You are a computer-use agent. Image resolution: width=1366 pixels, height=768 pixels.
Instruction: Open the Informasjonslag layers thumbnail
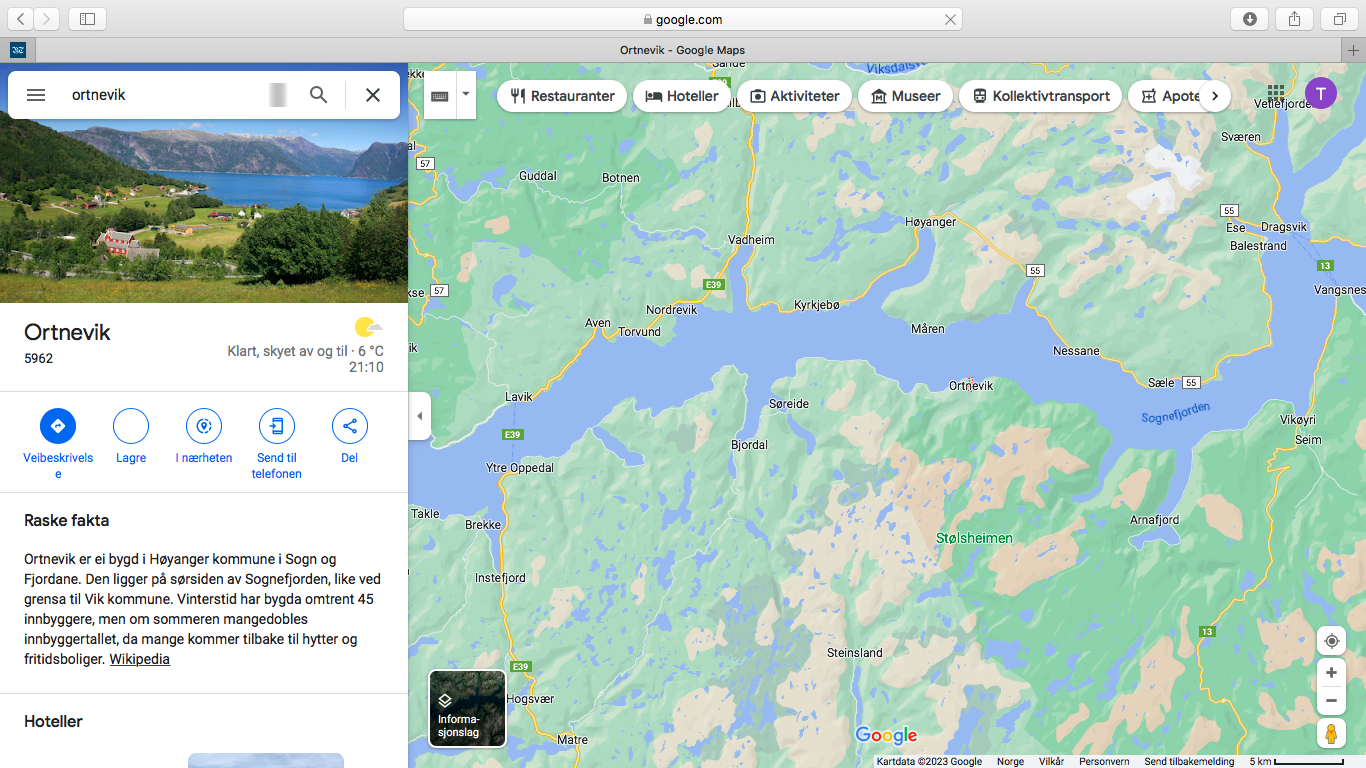click(467, 708)
